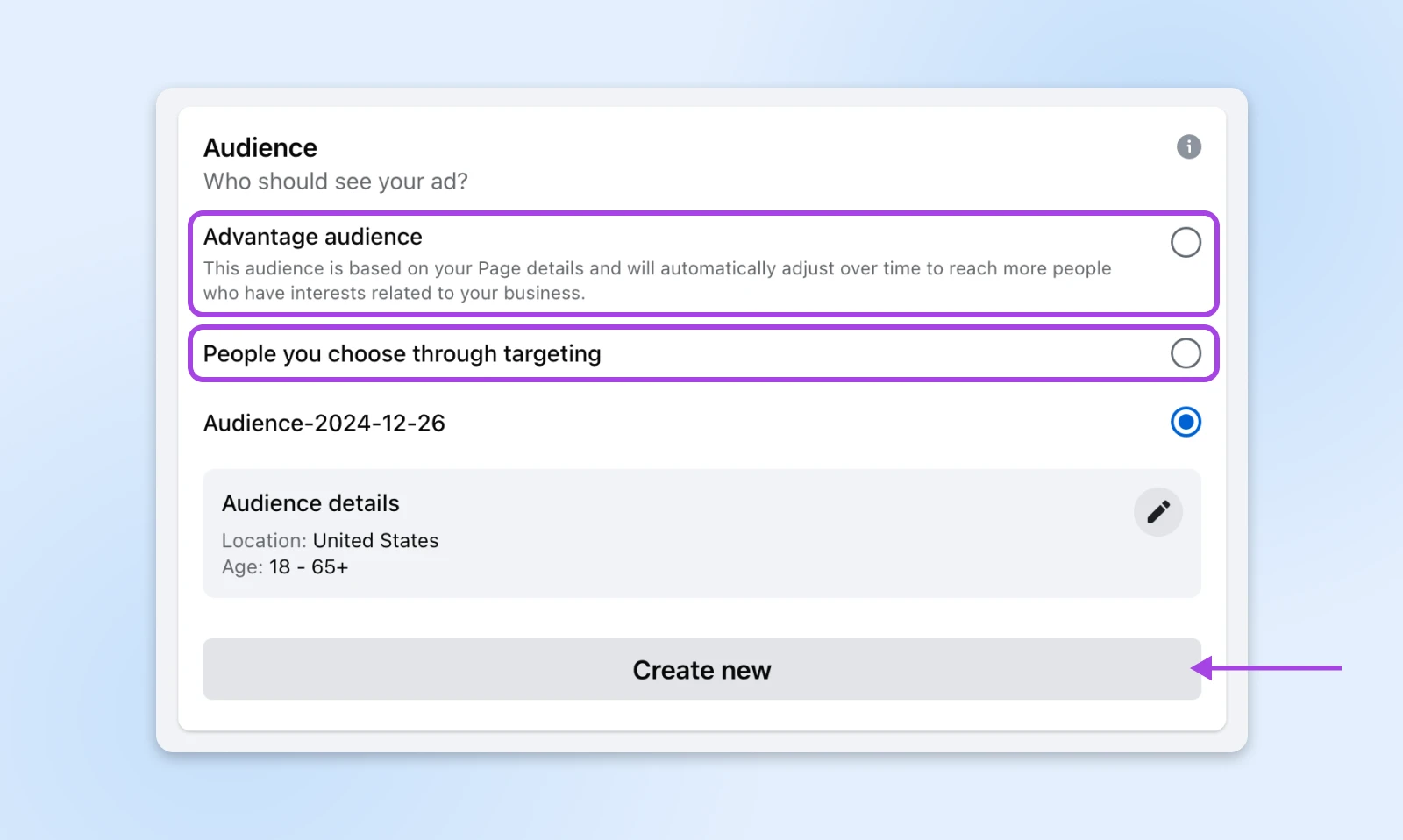Open the Audience info icon
1403x840 pixels.
point(1188,146)
